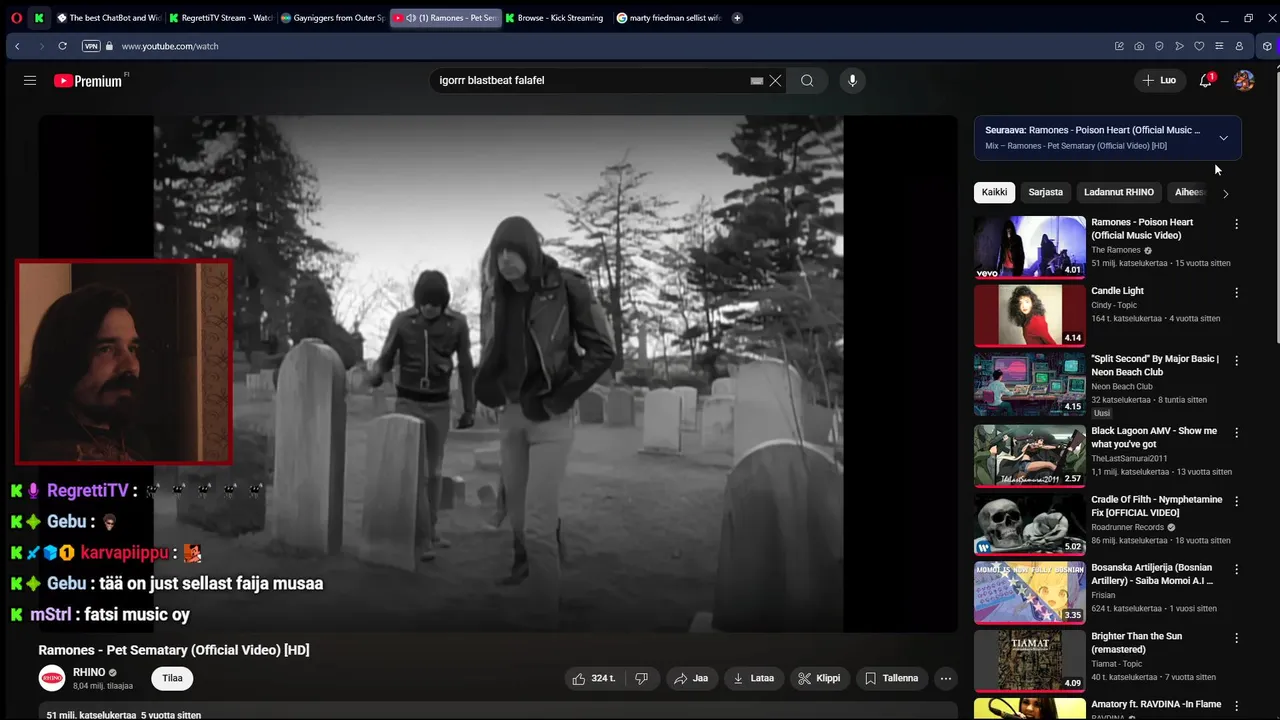Open the Neon Beach Club channel name
The width and height of the screenshot is (1280, 720).
pyautogui.click(x=1122, y=386)
